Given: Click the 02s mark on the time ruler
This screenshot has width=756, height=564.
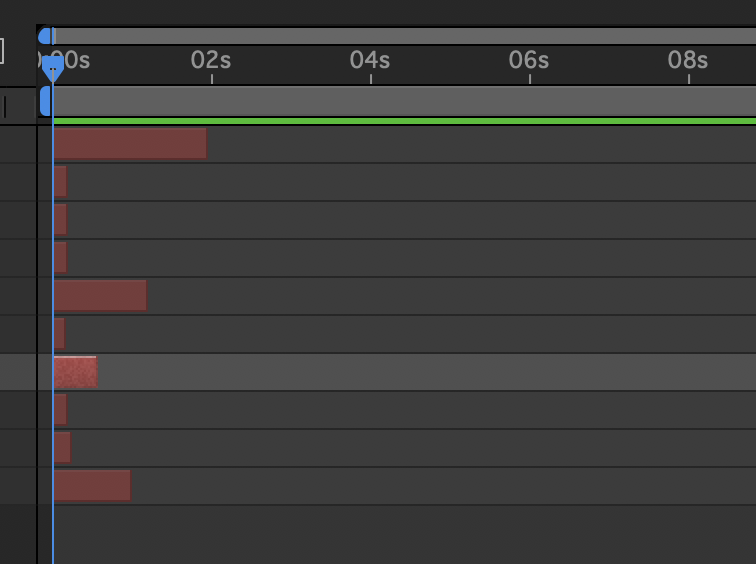Looking at the screenshot, I should pos(211,62).
